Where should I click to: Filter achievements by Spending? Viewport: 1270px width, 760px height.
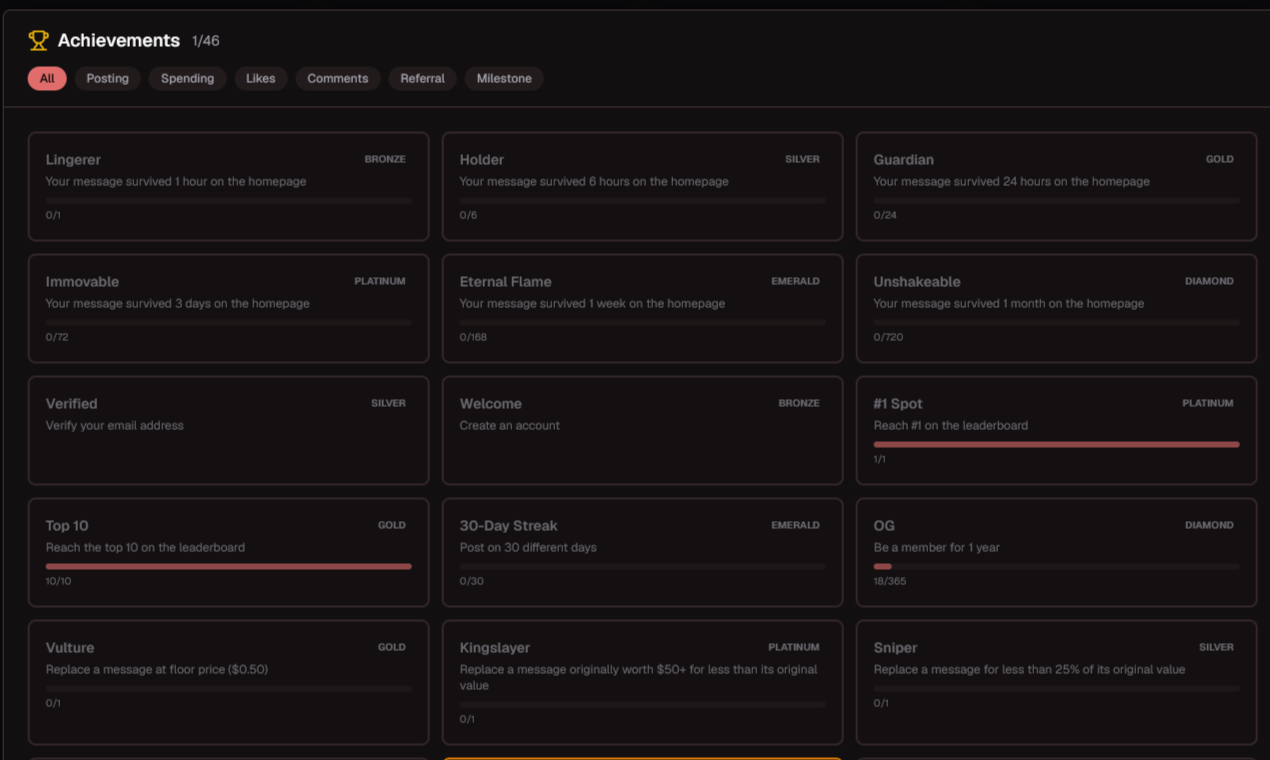click(187, 77)
